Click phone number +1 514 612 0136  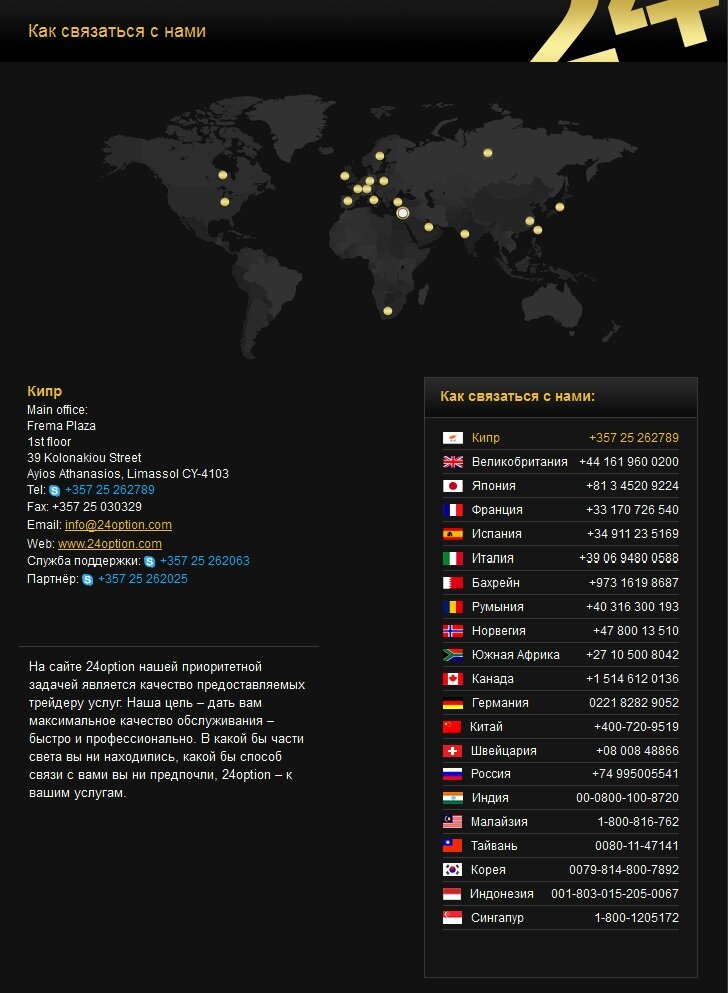click(x=632, y=679)
